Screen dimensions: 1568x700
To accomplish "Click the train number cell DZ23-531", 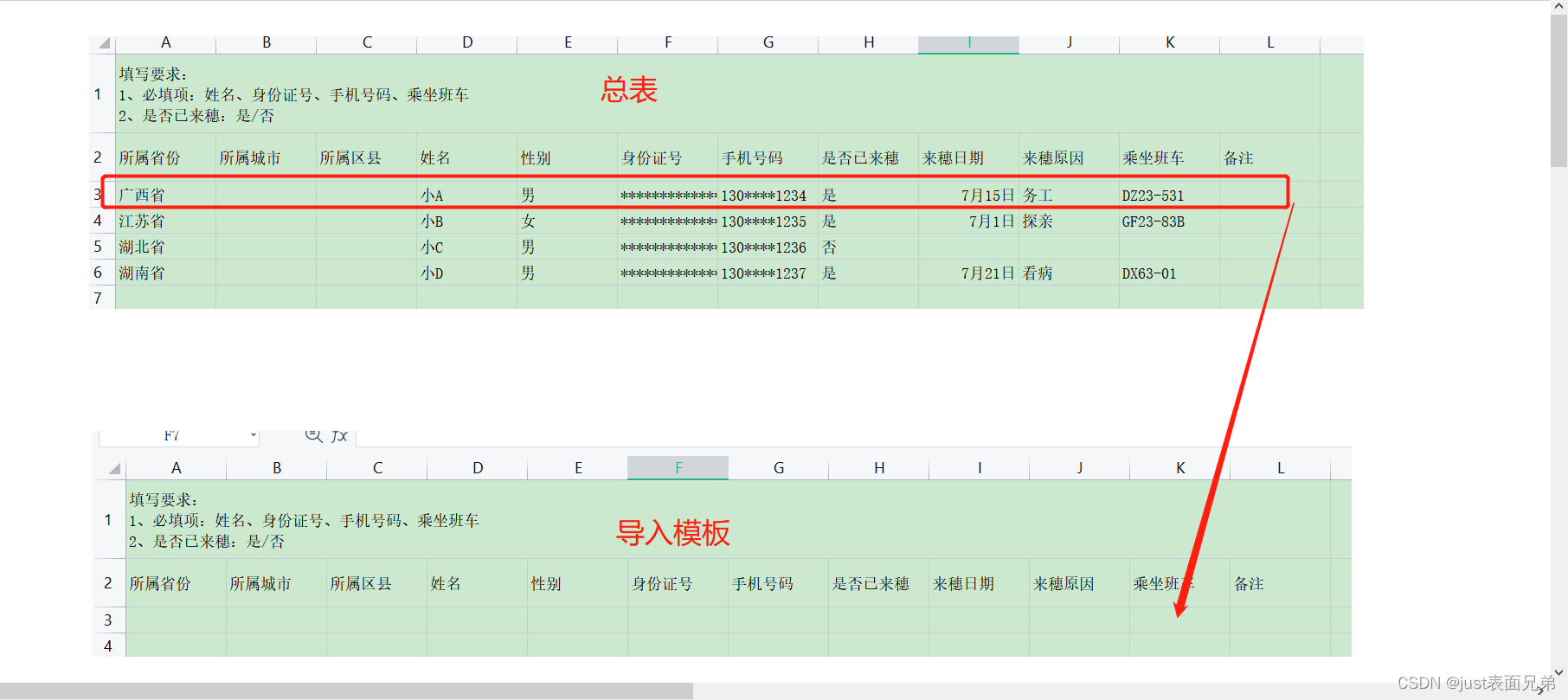I will point(1169,196).
